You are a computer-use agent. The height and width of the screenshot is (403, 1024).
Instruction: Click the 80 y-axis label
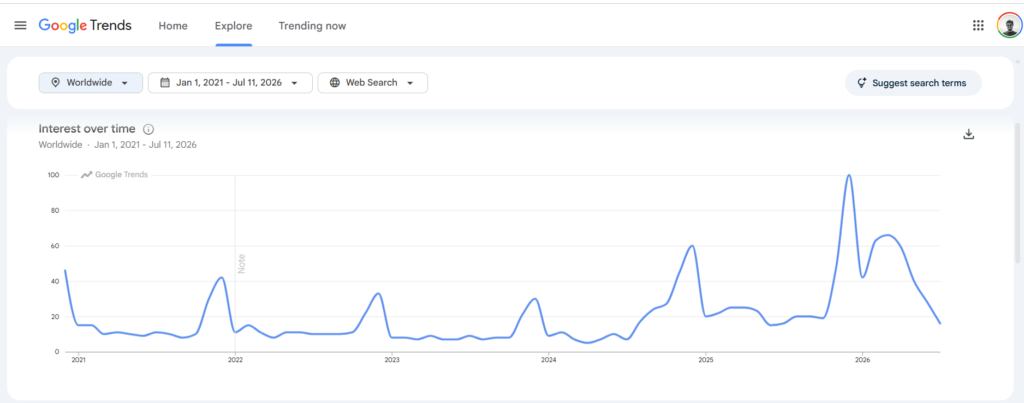coord(56,210)
